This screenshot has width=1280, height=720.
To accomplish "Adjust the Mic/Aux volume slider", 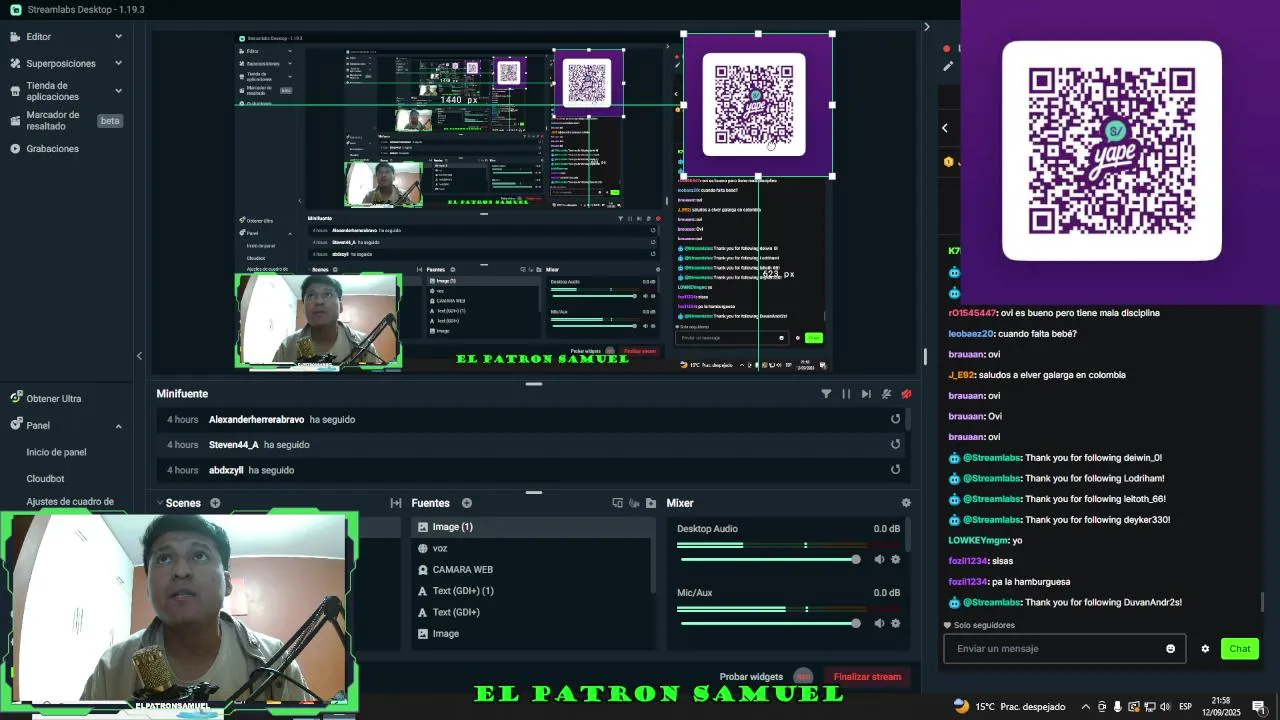I will pyautogui.click(x=769, y=623).
